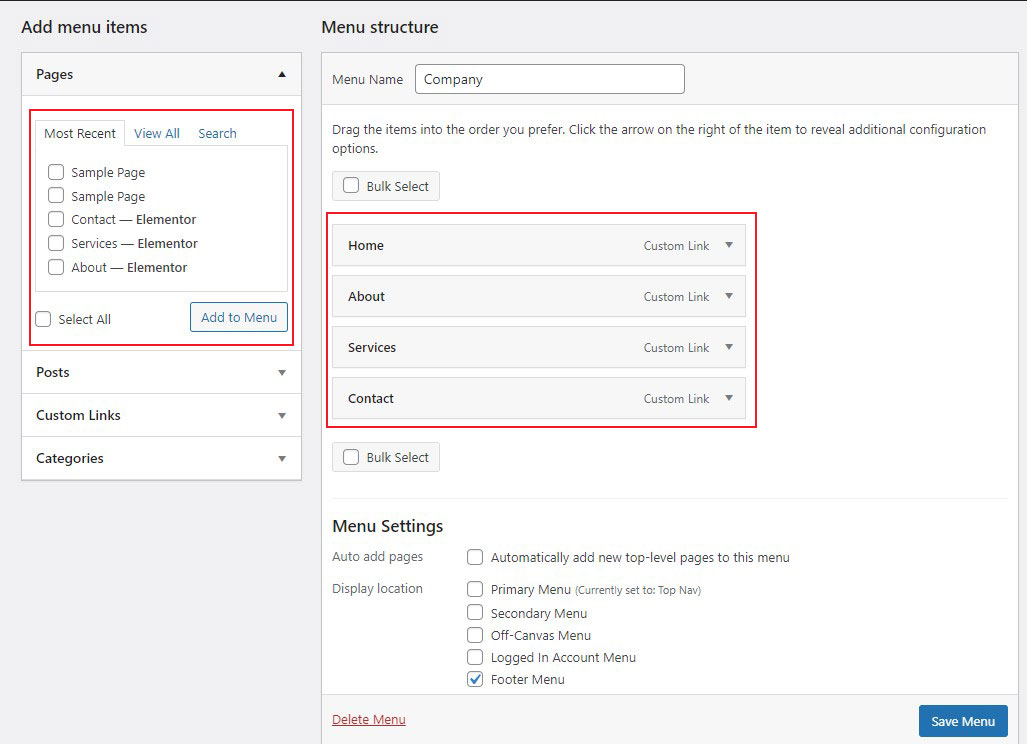Viewport: 1027px width, 744px height.
Task: Switch to the Most Recent tab
Action: tap(80, 134)
